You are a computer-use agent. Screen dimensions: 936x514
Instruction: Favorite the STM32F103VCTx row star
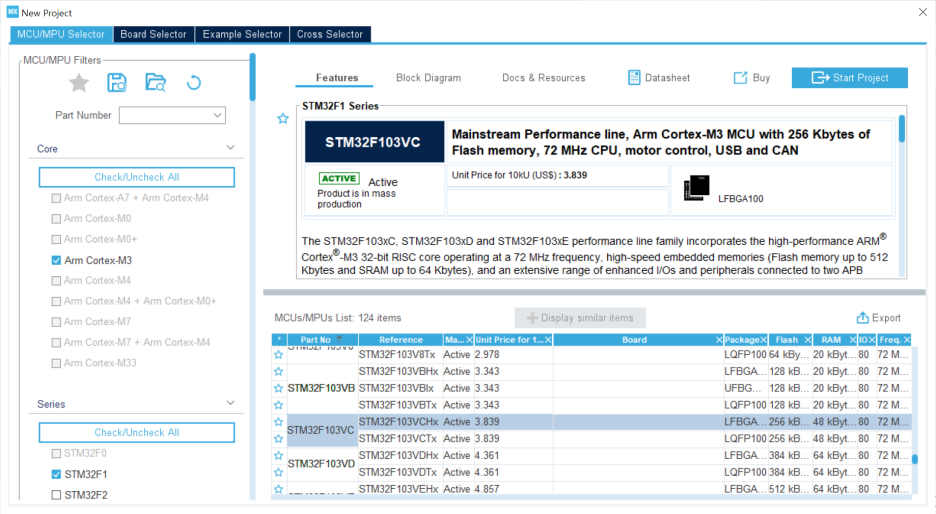278,439
